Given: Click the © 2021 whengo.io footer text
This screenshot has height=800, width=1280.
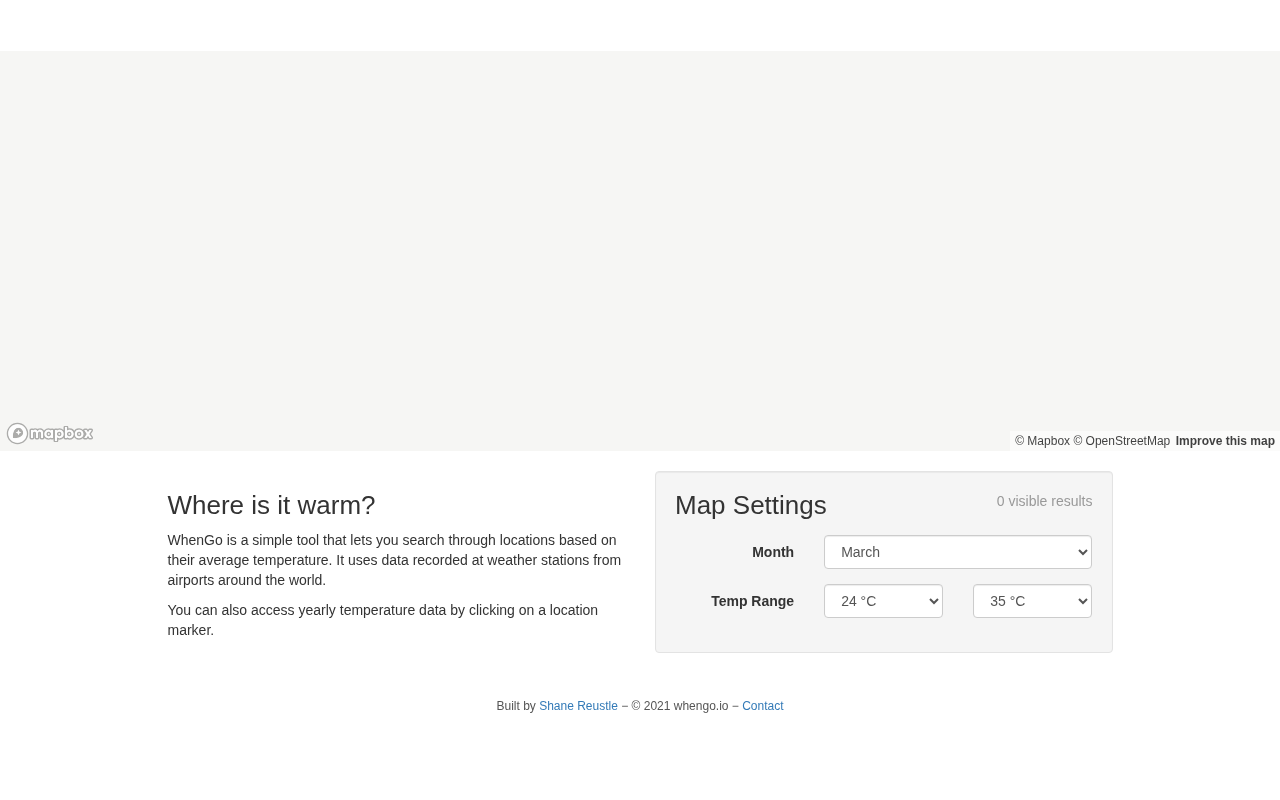Looking at the screenshot, I should pyautogui.click(x=680, y=706).
